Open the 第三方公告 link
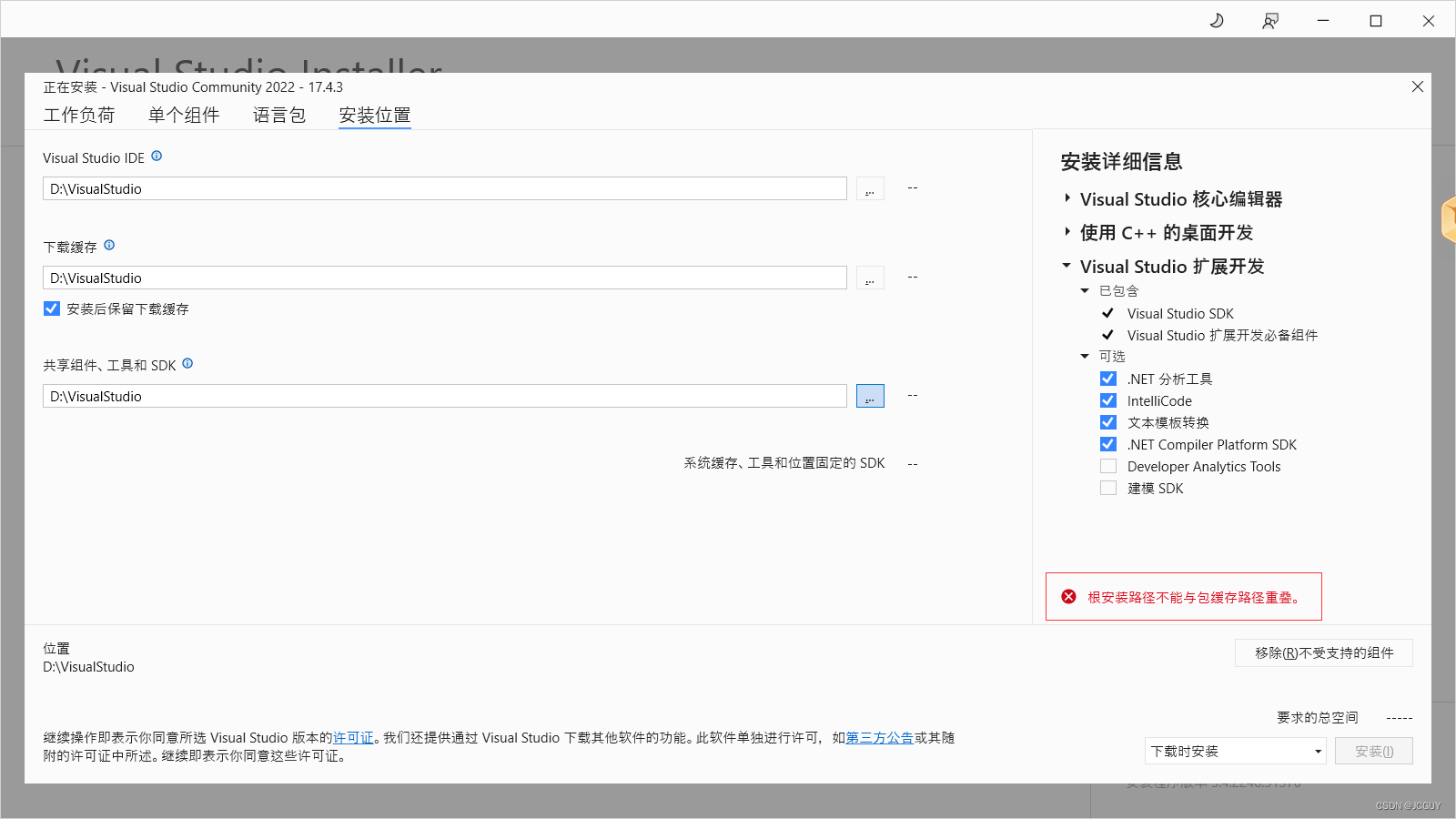Screen dimensions: 1456x819 (x=880, y=738)
